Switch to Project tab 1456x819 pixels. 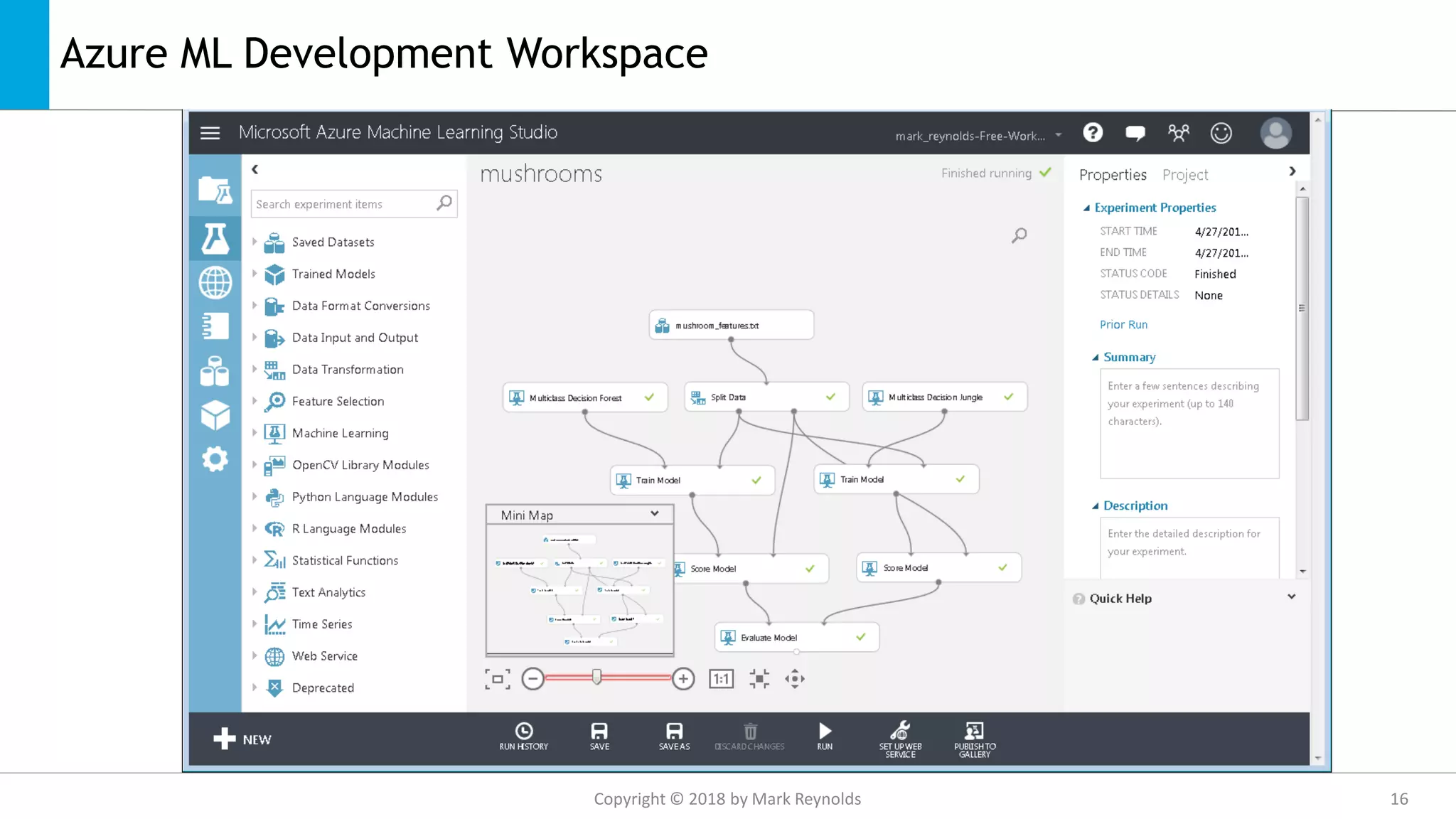coord(1185,175)
